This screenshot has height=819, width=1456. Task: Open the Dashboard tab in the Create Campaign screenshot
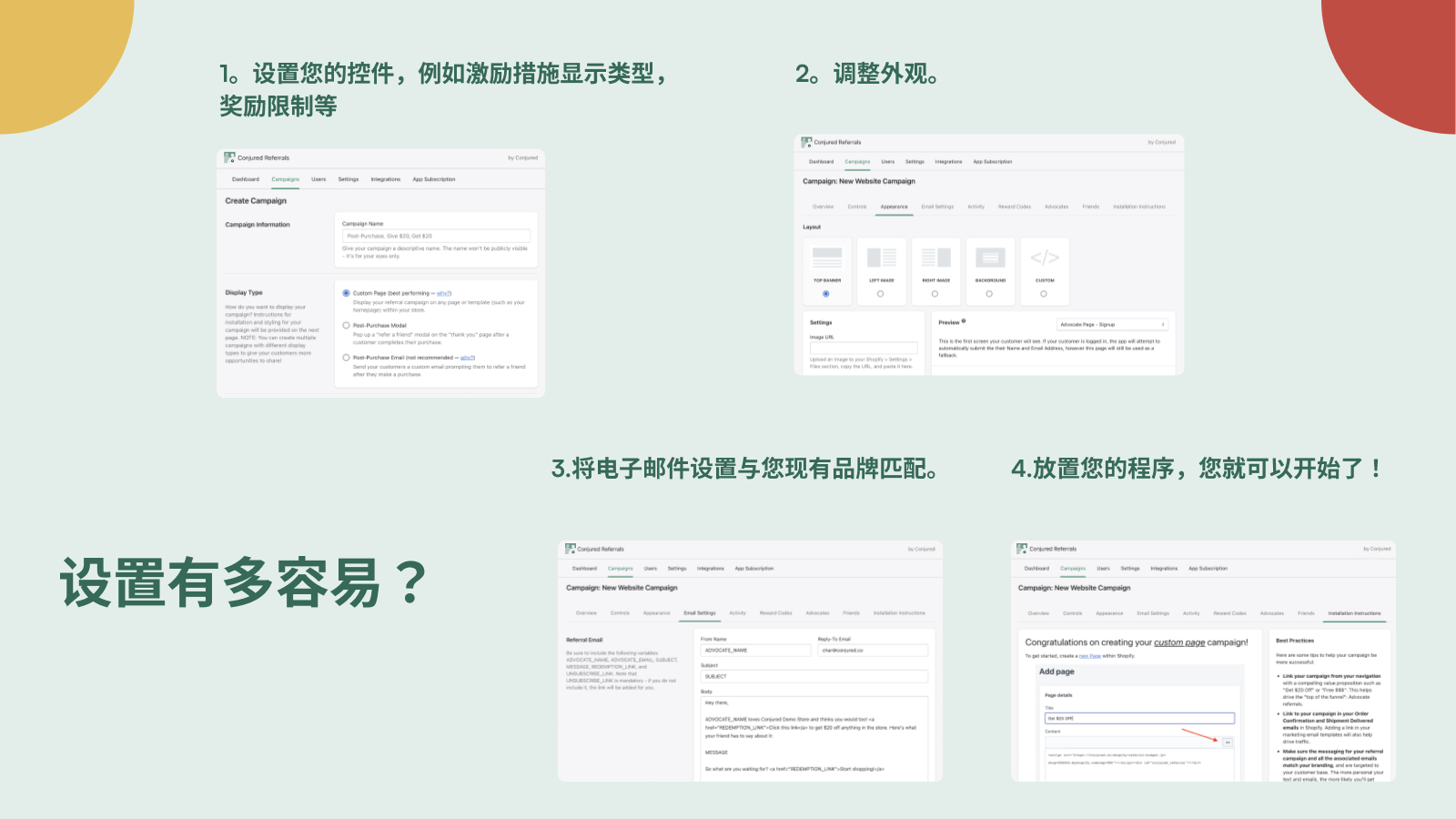click(246, 179)
